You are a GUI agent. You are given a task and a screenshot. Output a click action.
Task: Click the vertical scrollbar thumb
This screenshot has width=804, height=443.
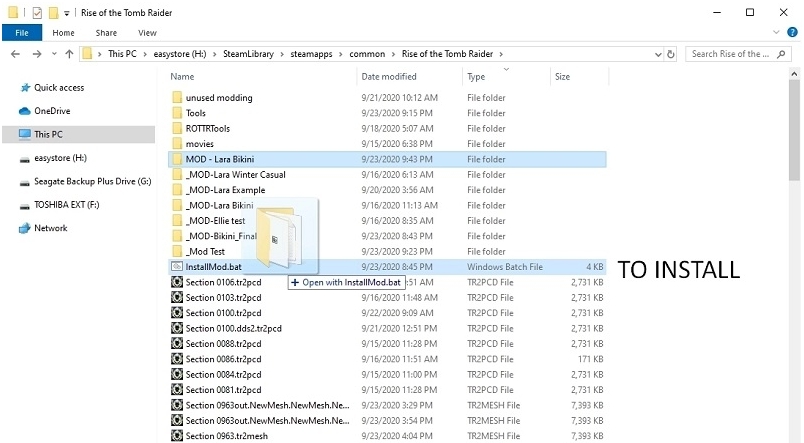click(794, 131)
